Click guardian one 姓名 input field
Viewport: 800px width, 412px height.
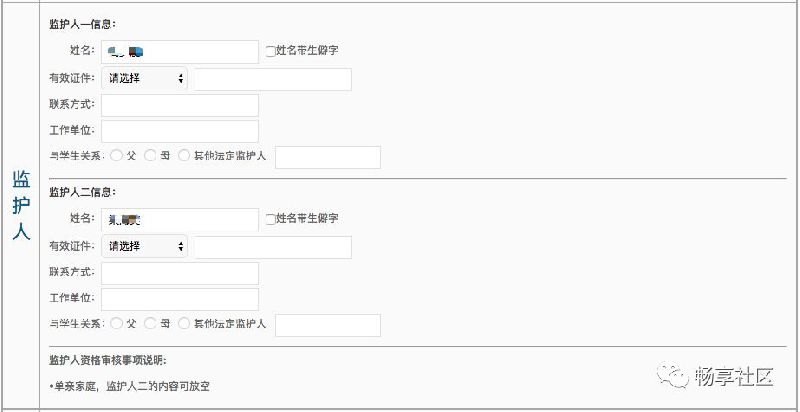point(180,51)
